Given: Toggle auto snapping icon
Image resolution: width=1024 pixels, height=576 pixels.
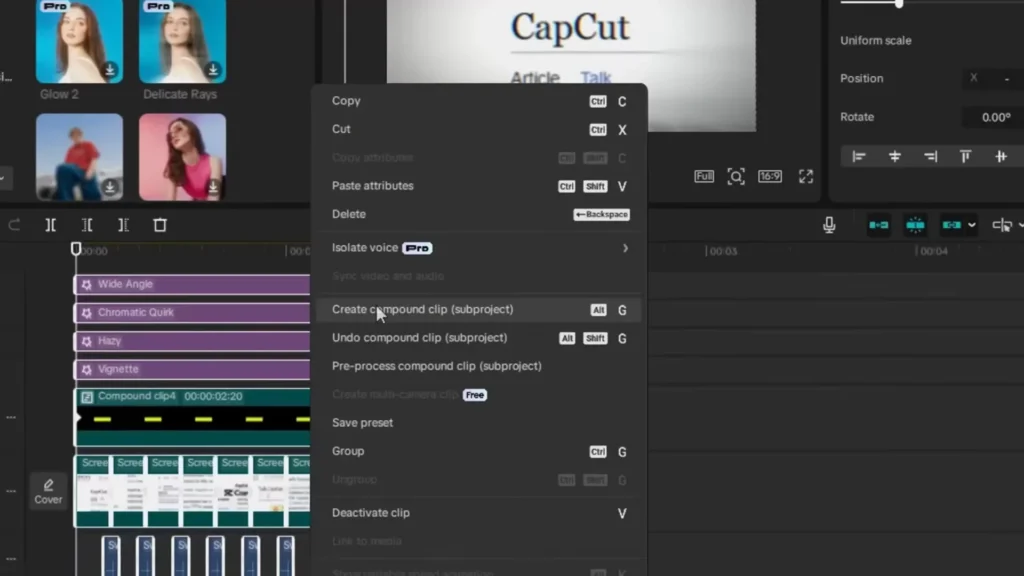Looking at the screenshot, I should (x=915, y=225).
